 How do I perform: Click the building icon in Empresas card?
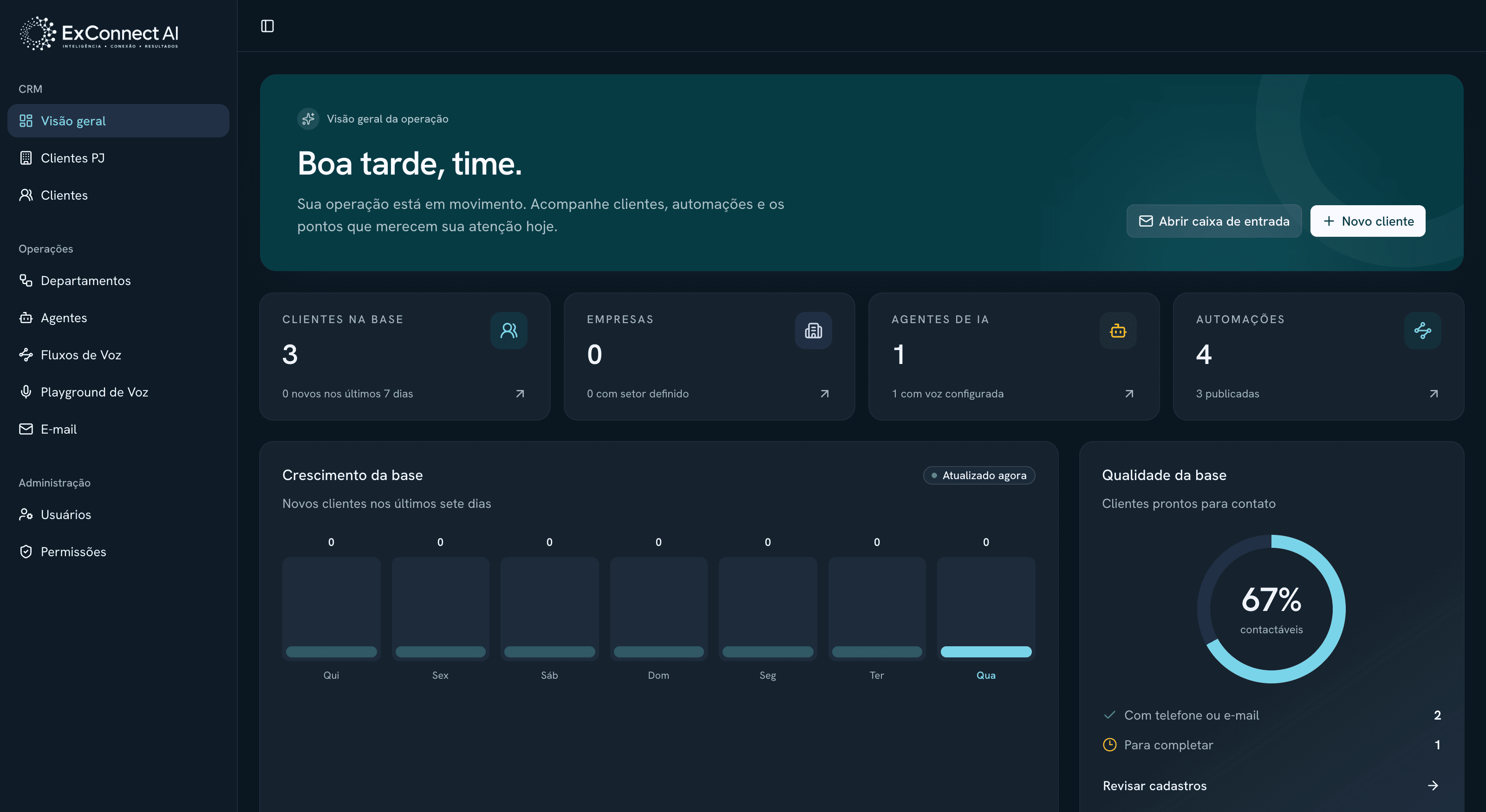[814, 331]
